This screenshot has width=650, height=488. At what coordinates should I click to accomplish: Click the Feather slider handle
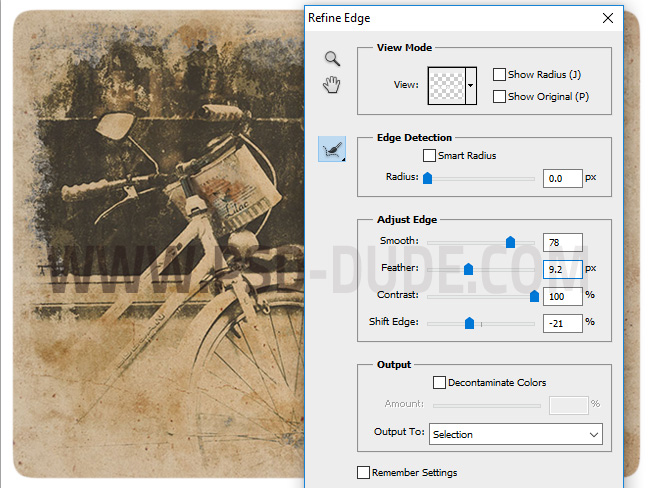tap(468, 268)
